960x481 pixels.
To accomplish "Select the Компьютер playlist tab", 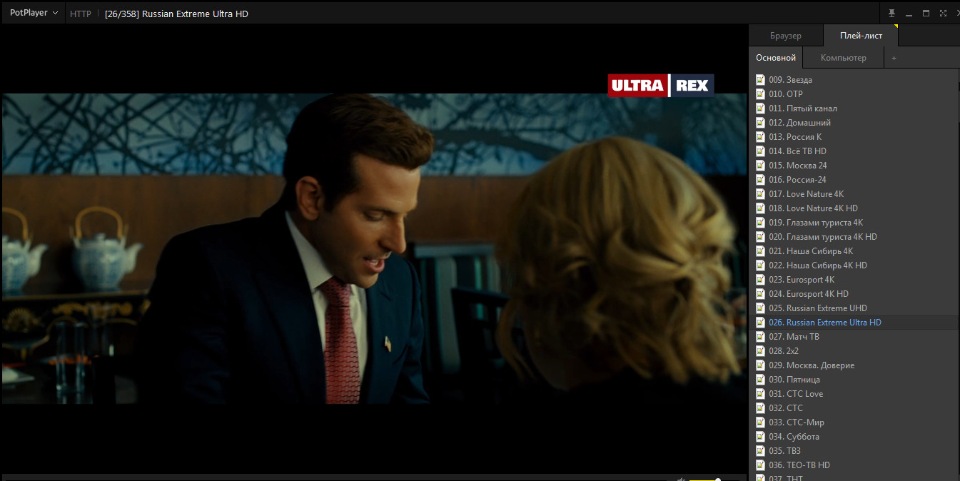I will click(843, 58).
